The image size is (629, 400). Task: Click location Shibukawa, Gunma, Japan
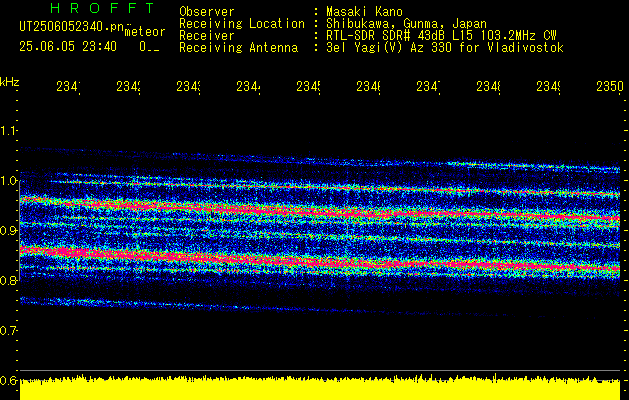tap(406, 24)
